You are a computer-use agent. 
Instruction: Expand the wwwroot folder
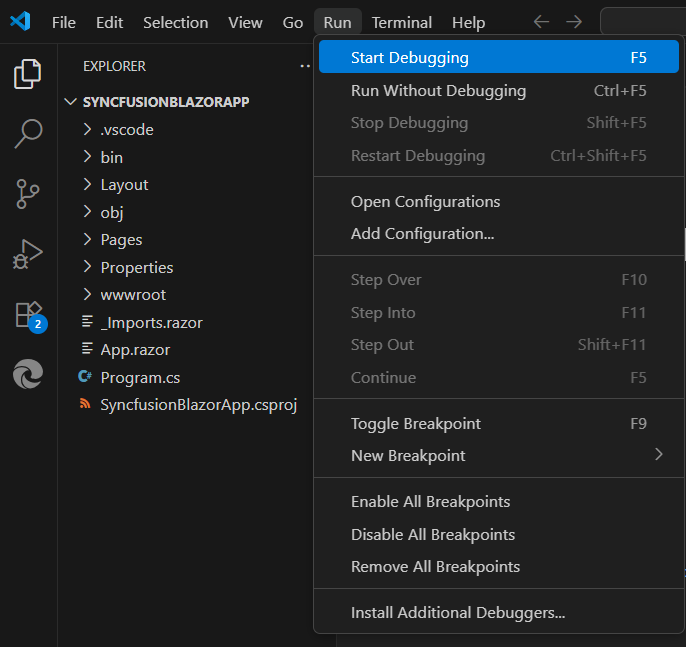pos(133,295)
